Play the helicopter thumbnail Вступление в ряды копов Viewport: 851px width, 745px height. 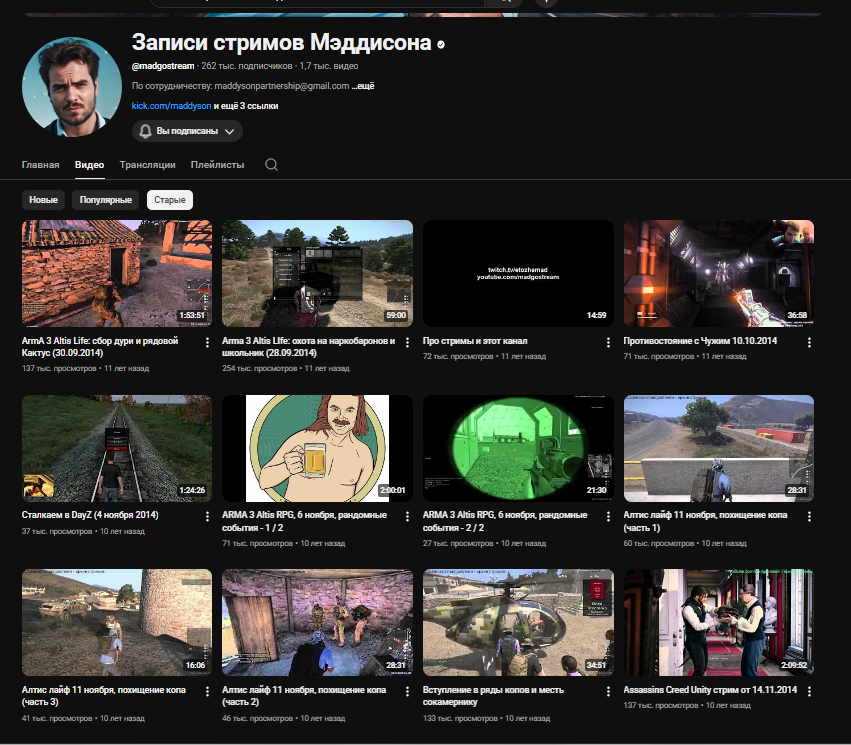click(518, 622)
